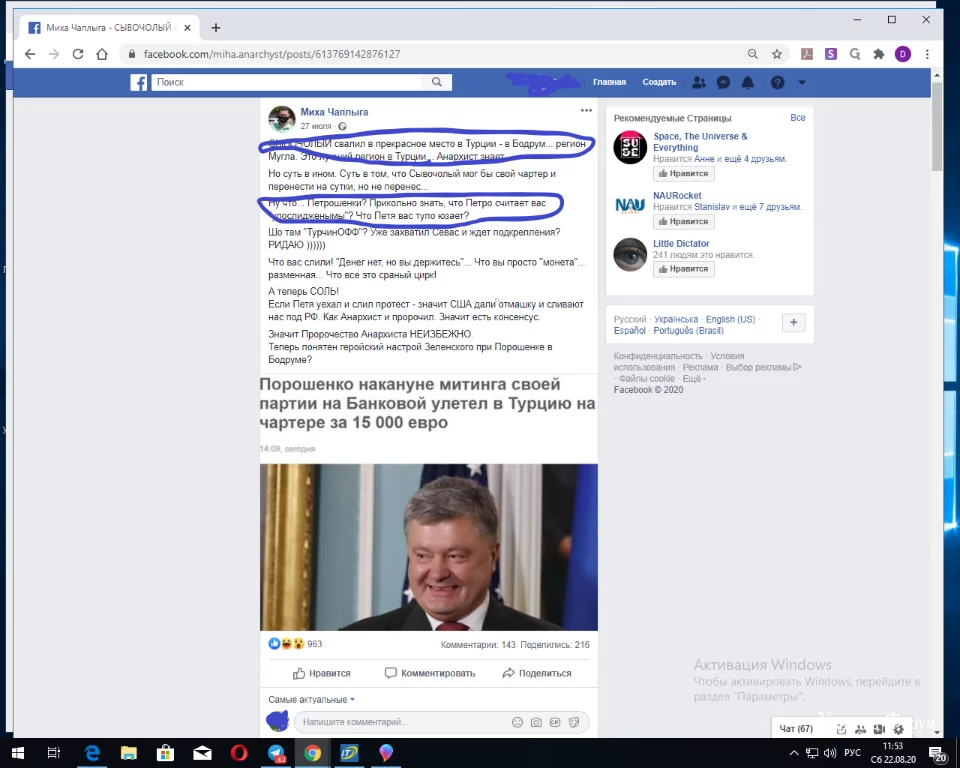This screenshot has width=960, height=768.
Task: Click post date 27 июля
Action: click(316, 126)
